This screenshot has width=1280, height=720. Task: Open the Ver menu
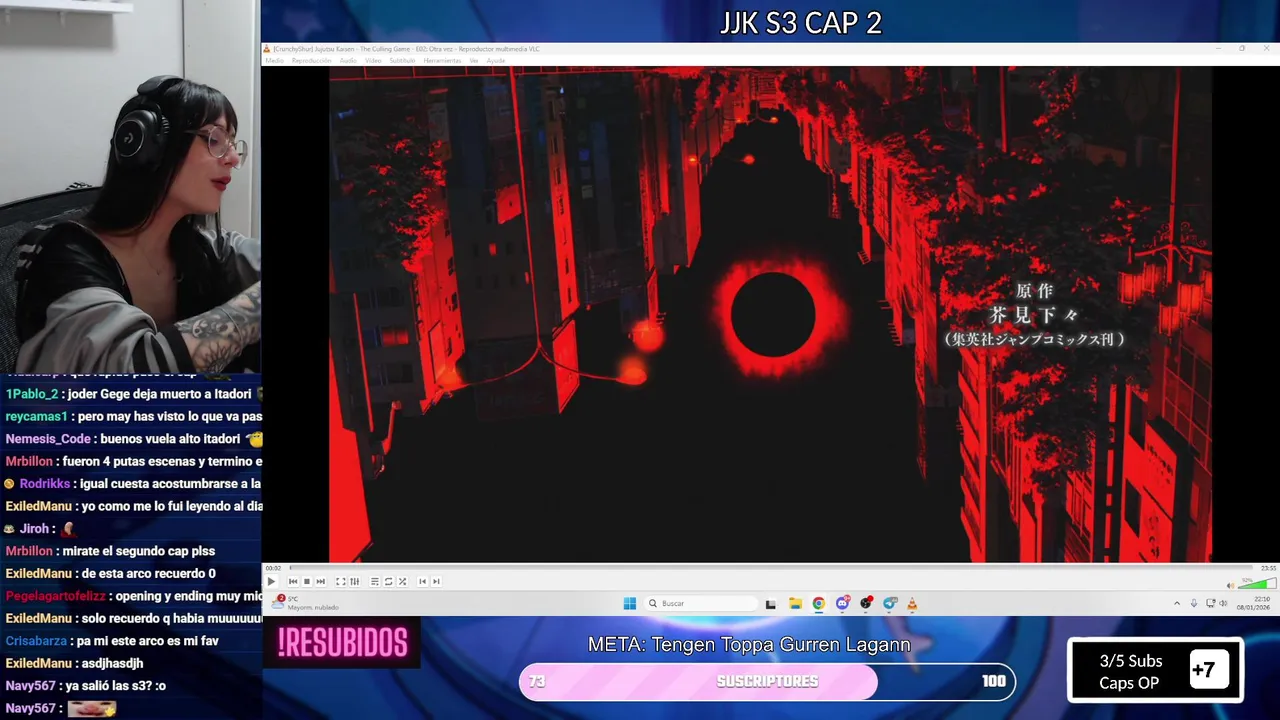[x=474, y=61]
